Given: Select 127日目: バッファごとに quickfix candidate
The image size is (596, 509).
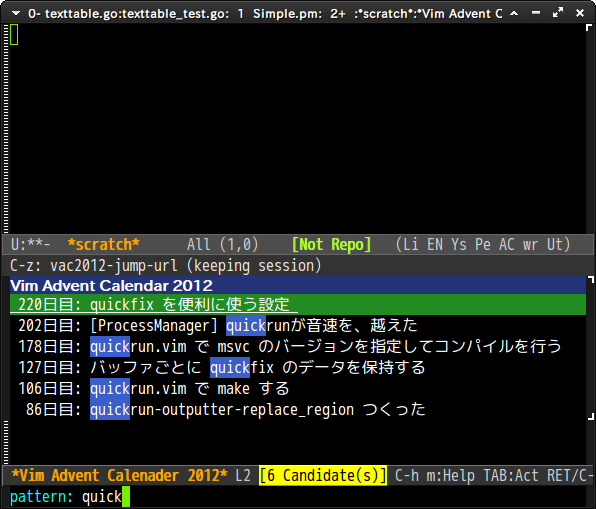Looking at the screenshot, I should coord(298,367).
